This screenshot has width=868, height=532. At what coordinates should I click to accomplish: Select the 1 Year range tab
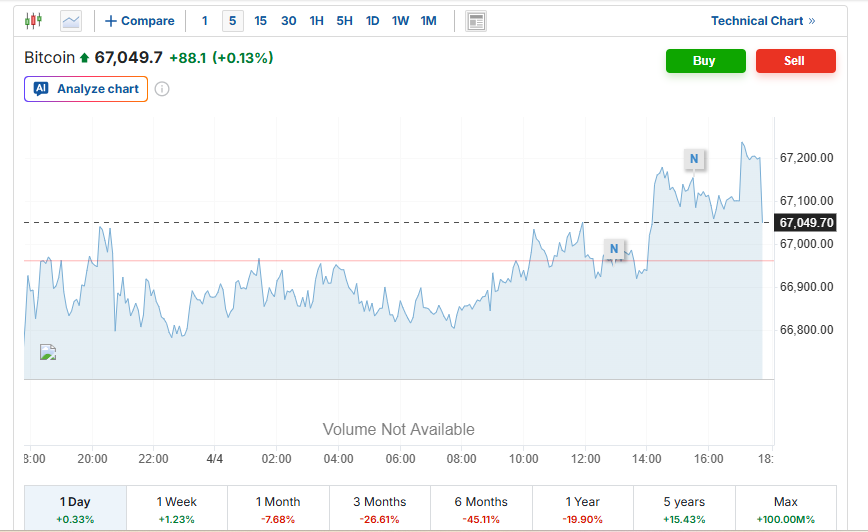point(582,508)
